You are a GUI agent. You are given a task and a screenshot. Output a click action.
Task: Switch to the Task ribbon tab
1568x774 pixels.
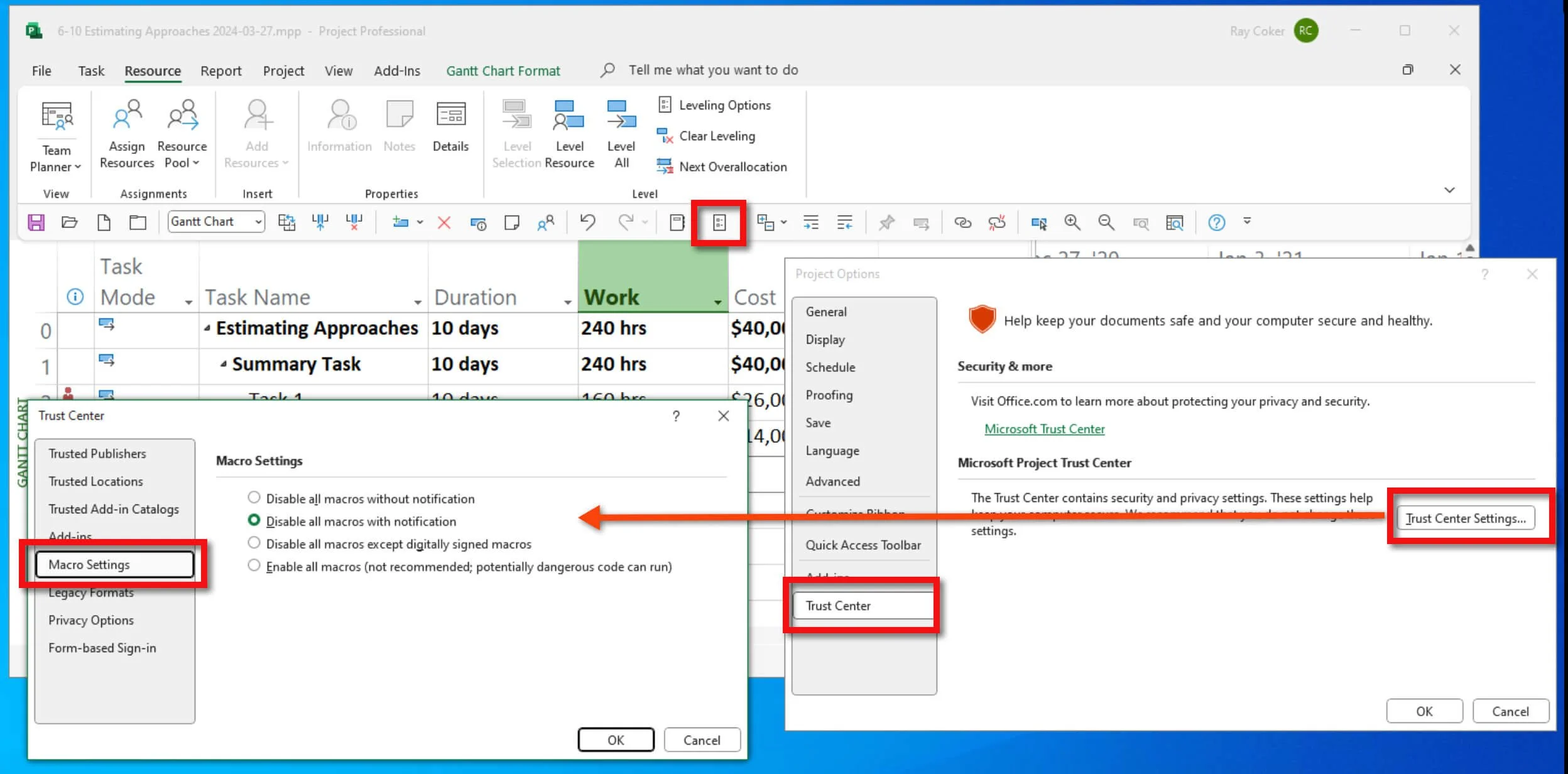coord(91,70)
